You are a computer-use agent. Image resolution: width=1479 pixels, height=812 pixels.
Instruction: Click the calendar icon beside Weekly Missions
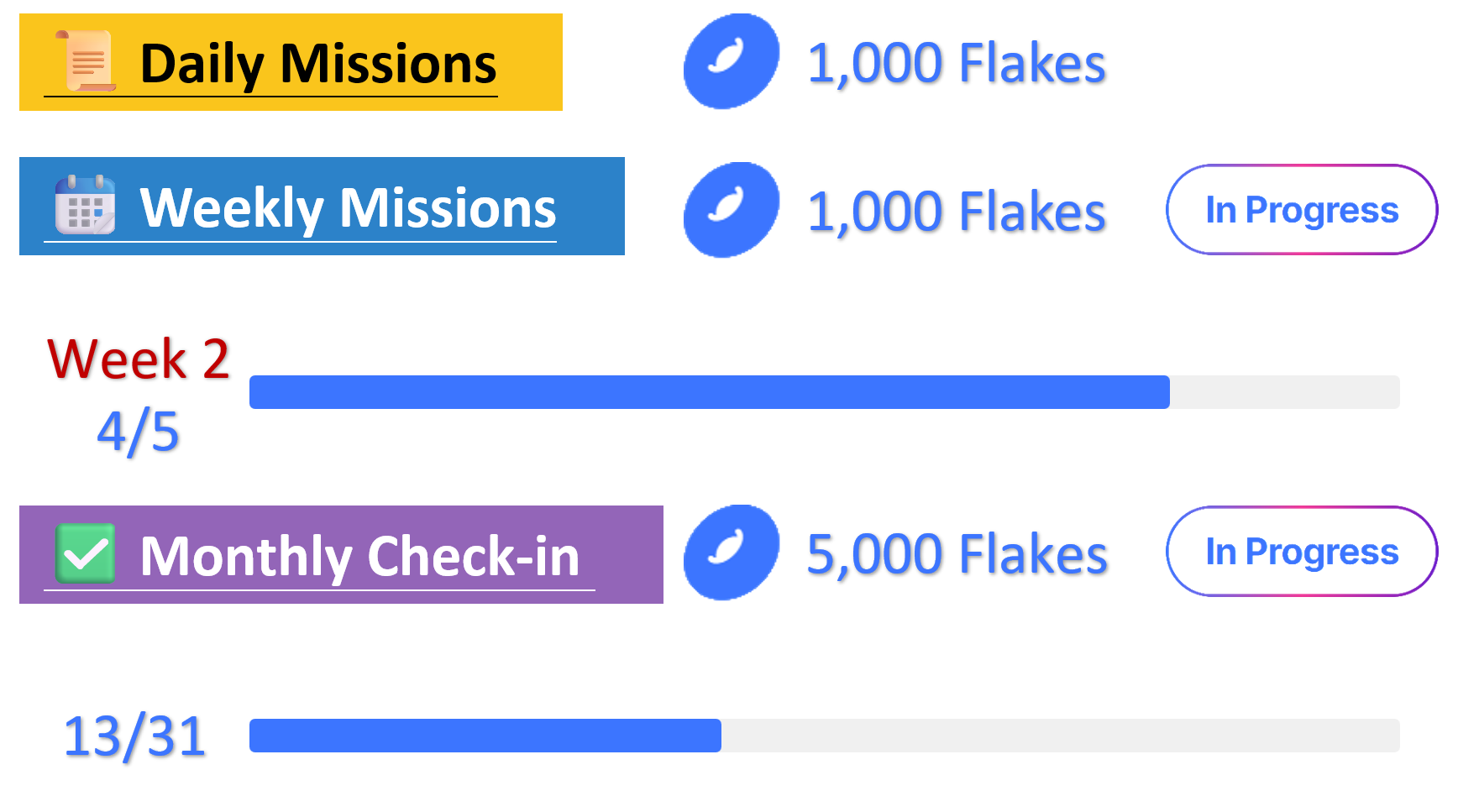(x=85, y=204)
